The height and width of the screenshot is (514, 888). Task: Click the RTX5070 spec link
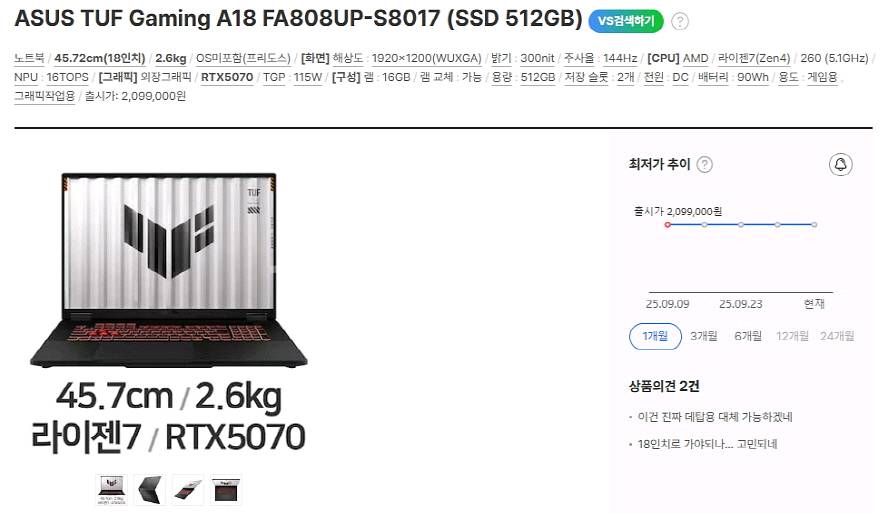point(227,77)
